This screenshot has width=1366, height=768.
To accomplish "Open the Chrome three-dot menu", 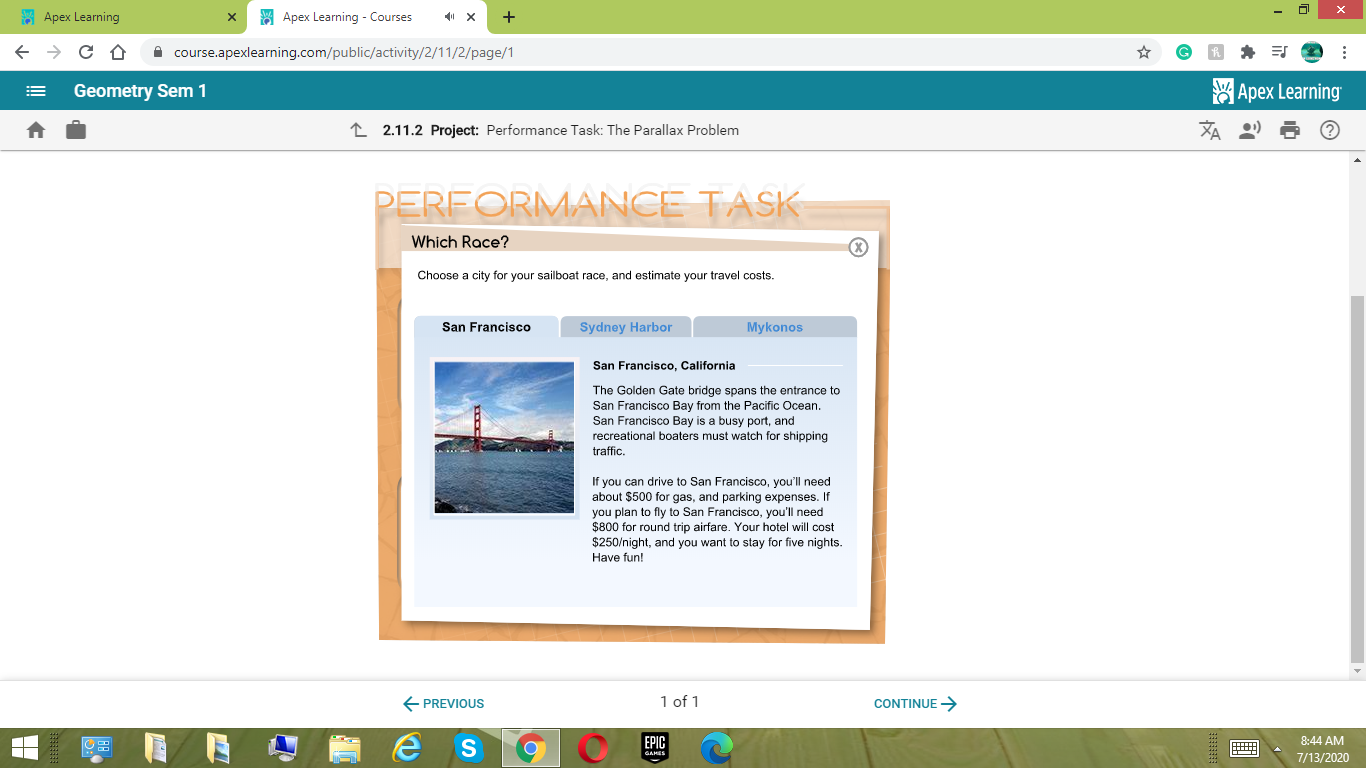I will 1343,51.
